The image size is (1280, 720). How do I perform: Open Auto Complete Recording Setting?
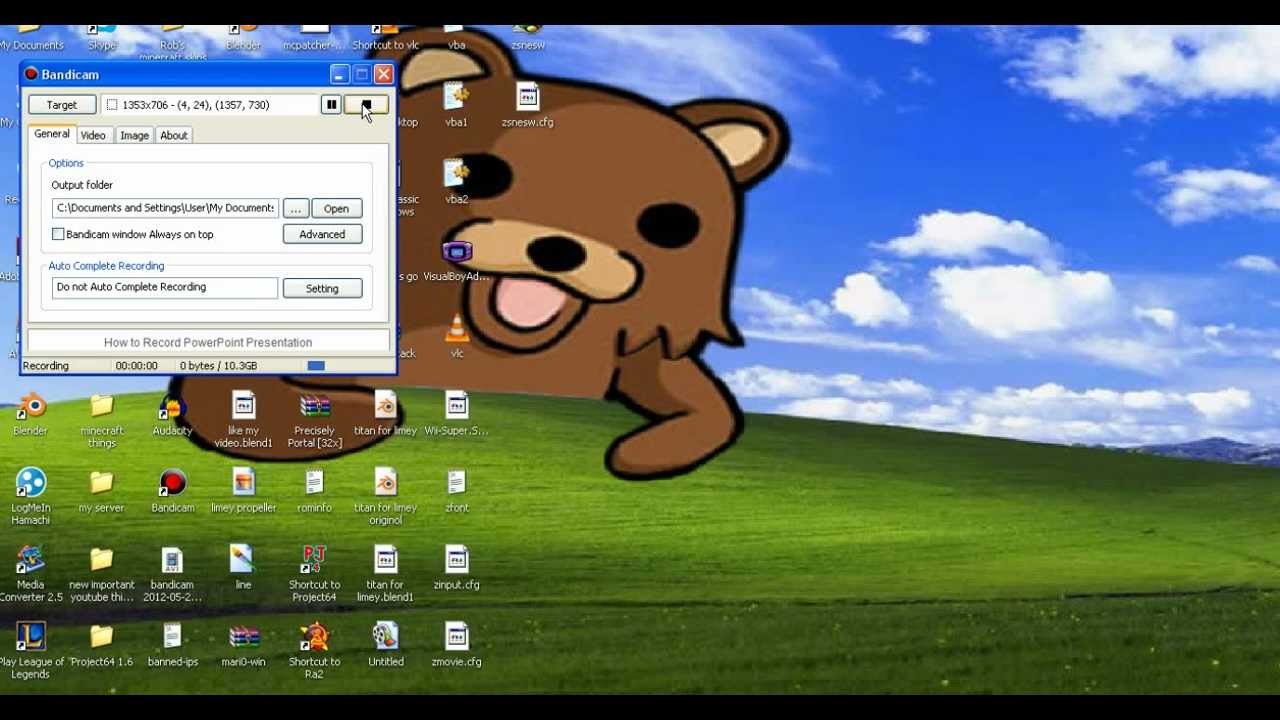point(322,288)
